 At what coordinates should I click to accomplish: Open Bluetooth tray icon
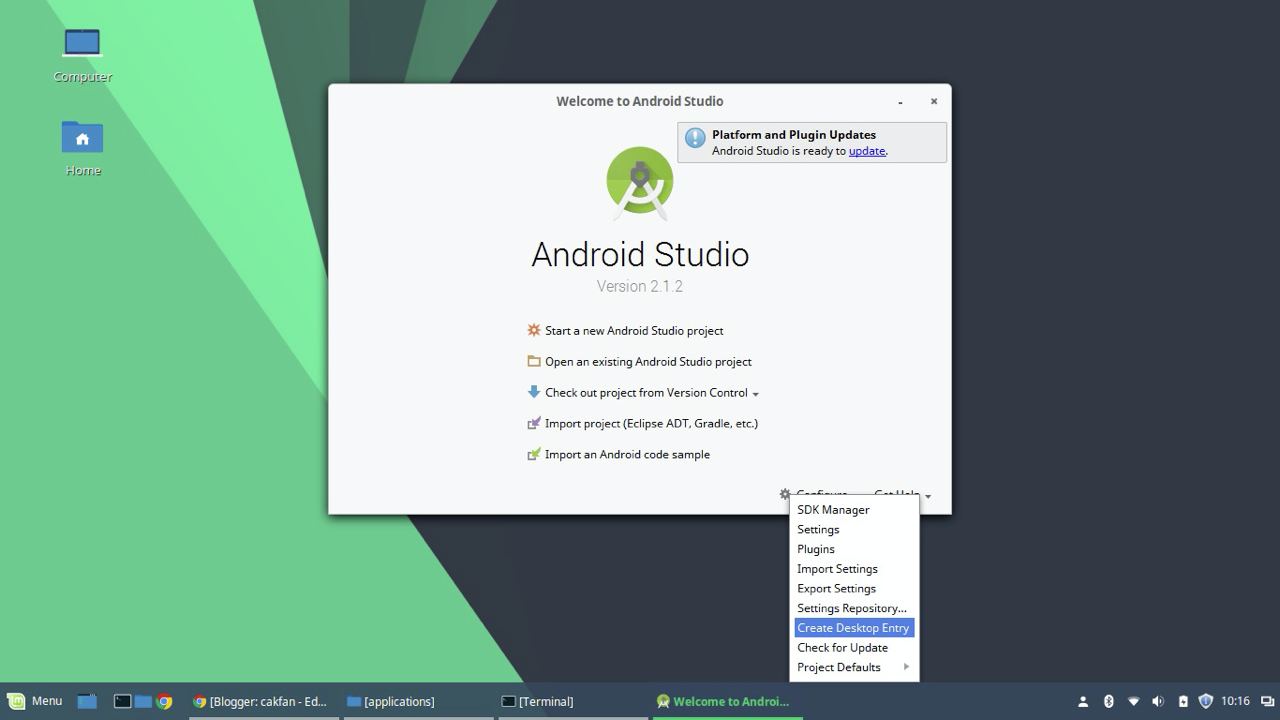1108,701
